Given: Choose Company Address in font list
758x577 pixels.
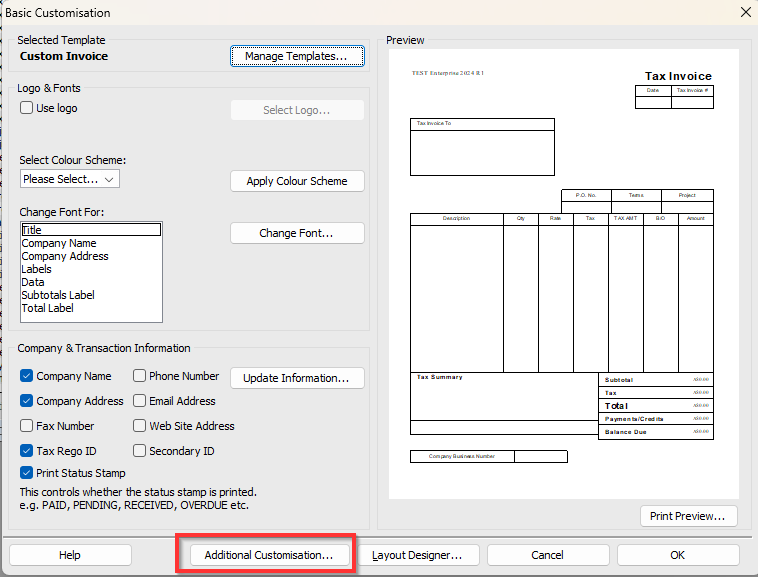Looking at the screenshot, I should pyautogui.click(x=91, y=256).
